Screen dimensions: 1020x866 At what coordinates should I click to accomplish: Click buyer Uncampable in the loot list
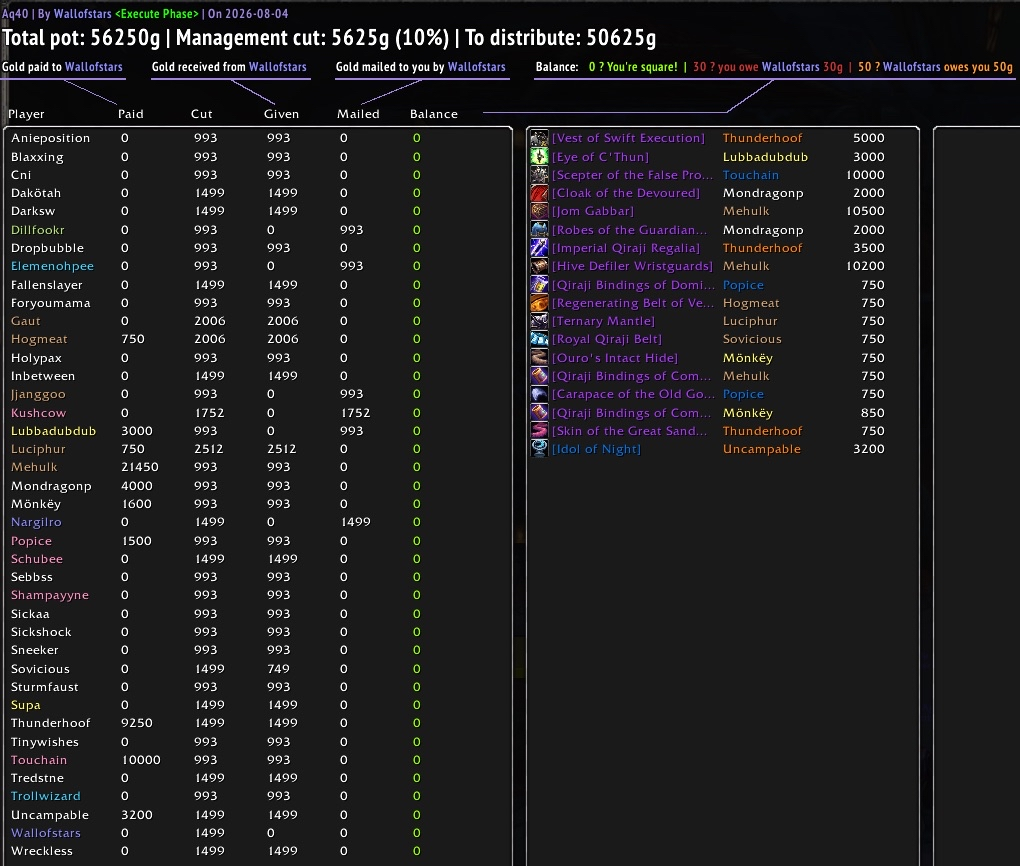(x=762, y=449)
